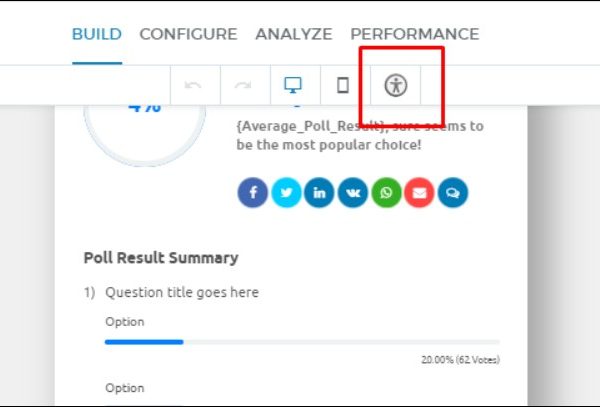
Task: Click the Twitter share icon
Action: (286, 193)
